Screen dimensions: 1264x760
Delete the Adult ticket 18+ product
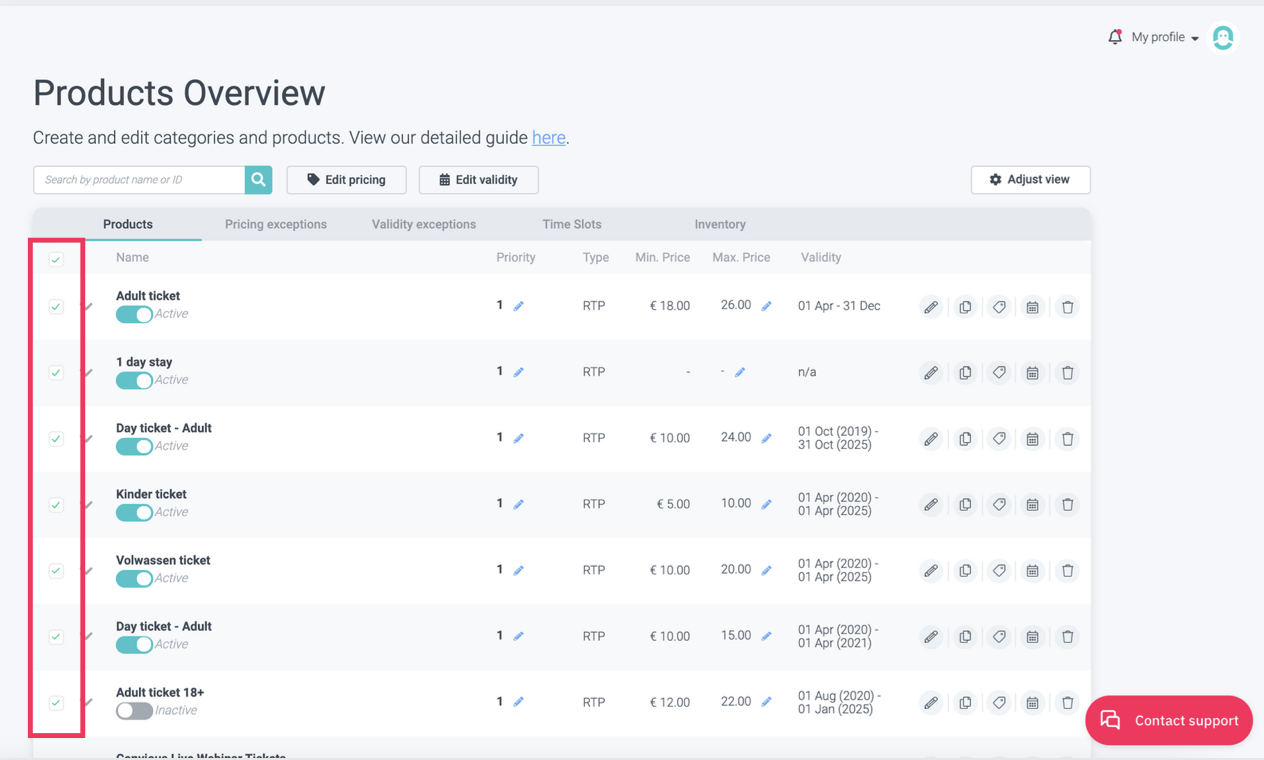(1067, 703)
